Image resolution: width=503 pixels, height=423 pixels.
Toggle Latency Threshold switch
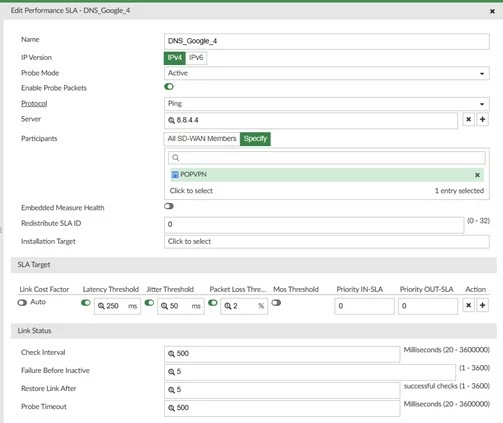click(x=86, y=303)
